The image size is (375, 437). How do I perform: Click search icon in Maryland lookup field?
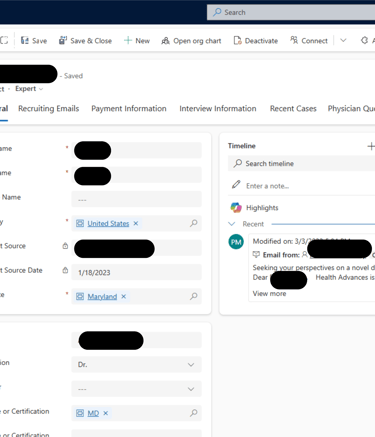pos(194,296)
